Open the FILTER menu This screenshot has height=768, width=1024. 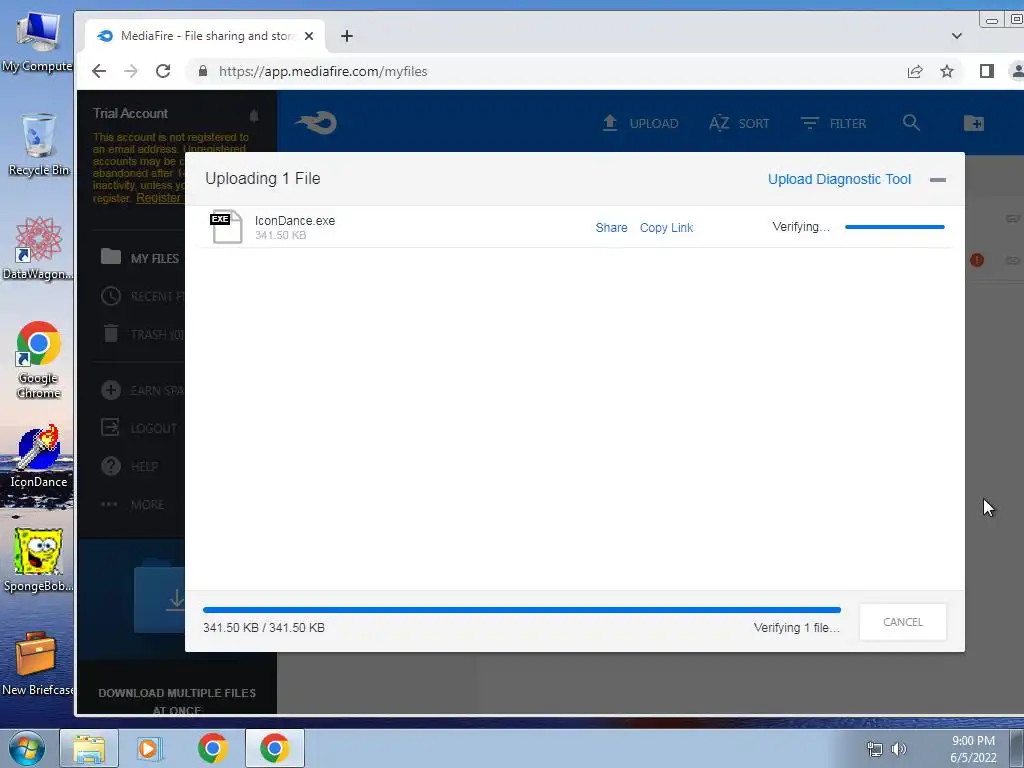[833, 123]
